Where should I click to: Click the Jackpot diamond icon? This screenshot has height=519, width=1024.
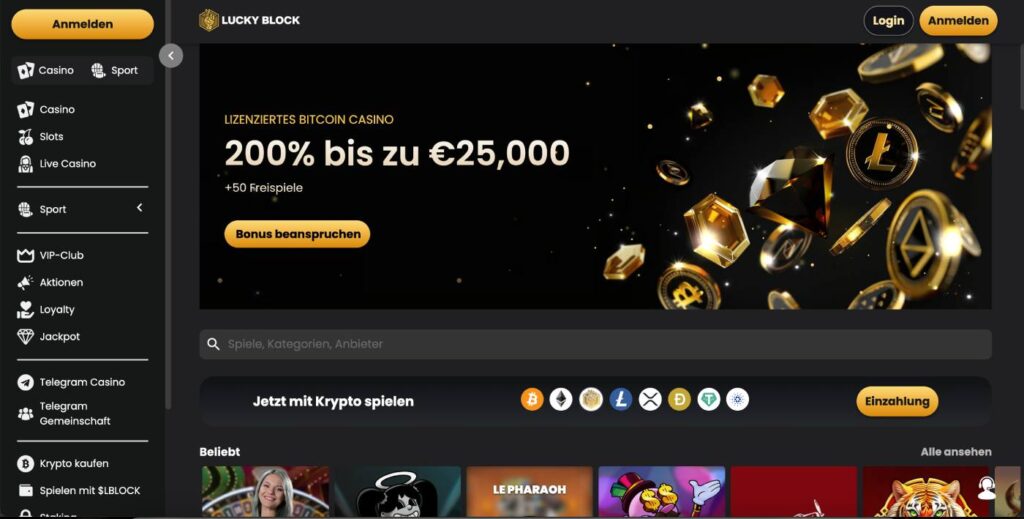pyautogui.click(x=25, y=337)
